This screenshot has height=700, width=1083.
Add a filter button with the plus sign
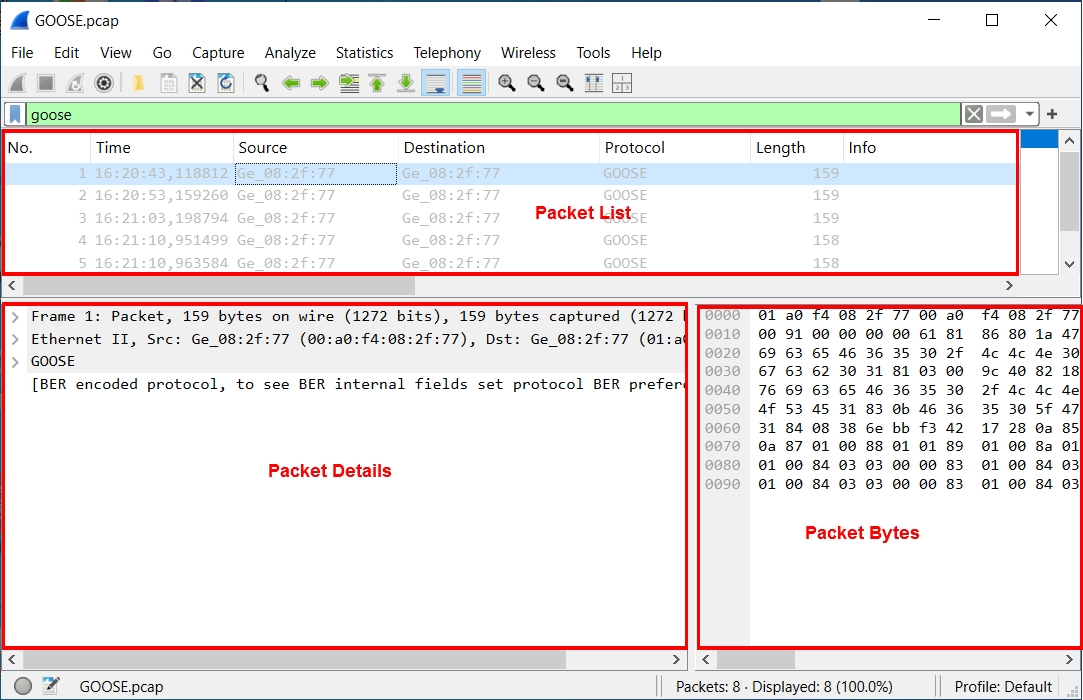(x=1052, y=114)
